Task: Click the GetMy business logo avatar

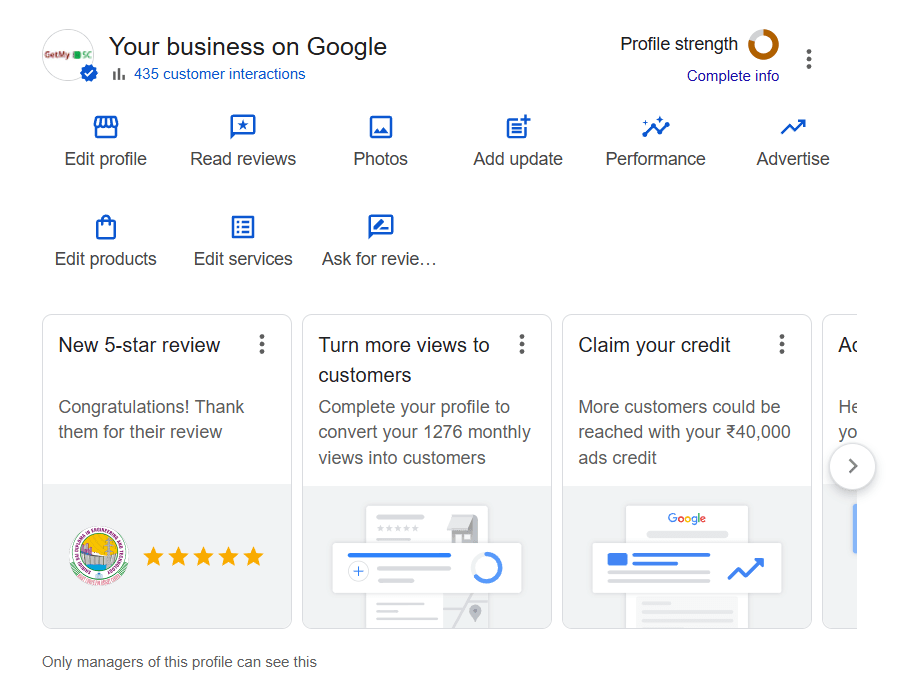Action: point(68,55)
